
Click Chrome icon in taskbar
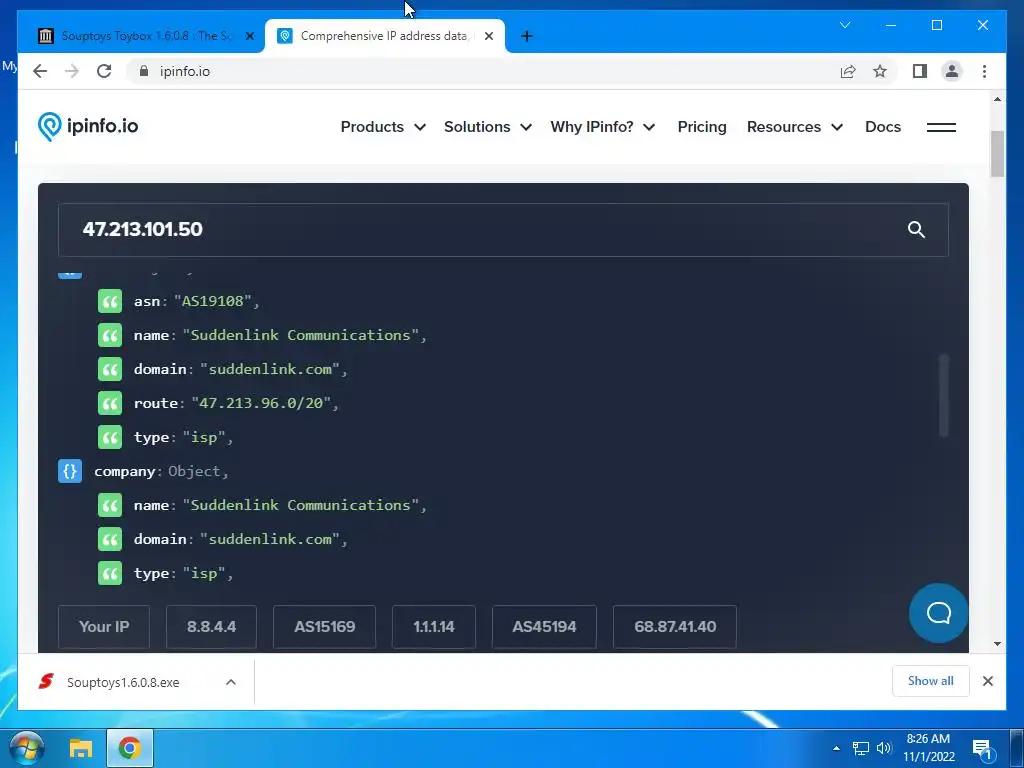coord(129,748)
